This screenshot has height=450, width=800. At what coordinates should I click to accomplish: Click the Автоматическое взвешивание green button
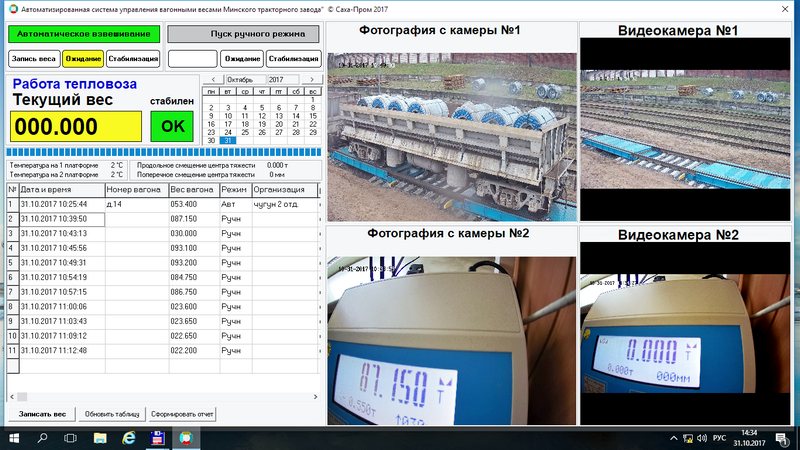click(84, 34)
